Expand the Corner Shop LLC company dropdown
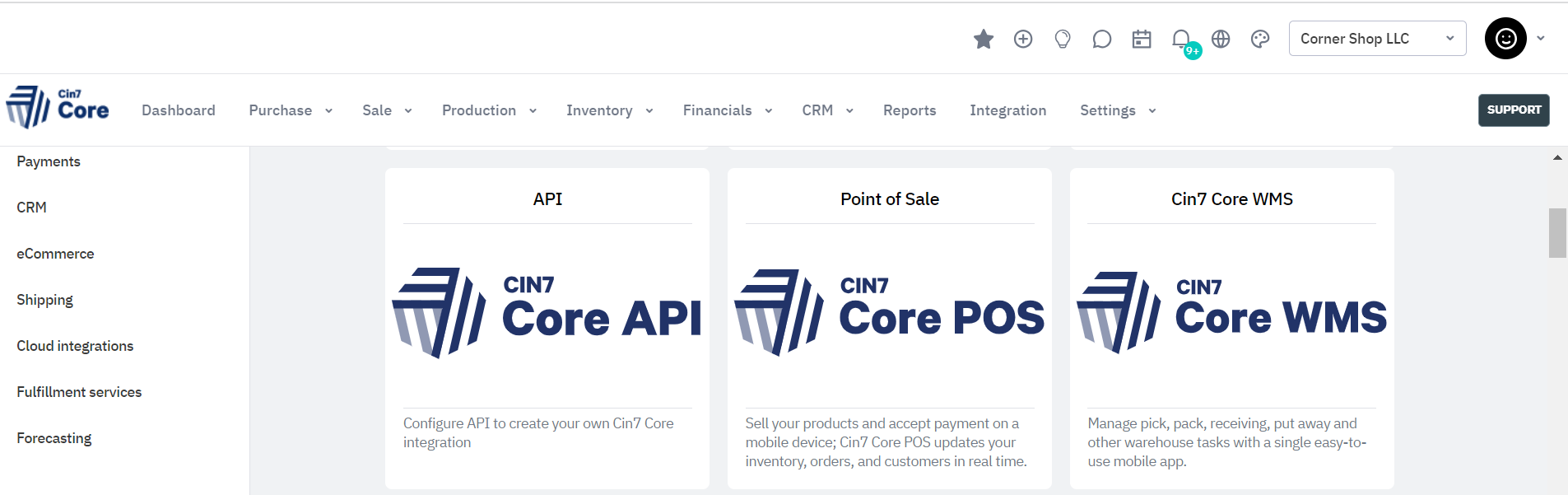Viewport: 1568px width, 495px height. click(x=1377, y=39)
